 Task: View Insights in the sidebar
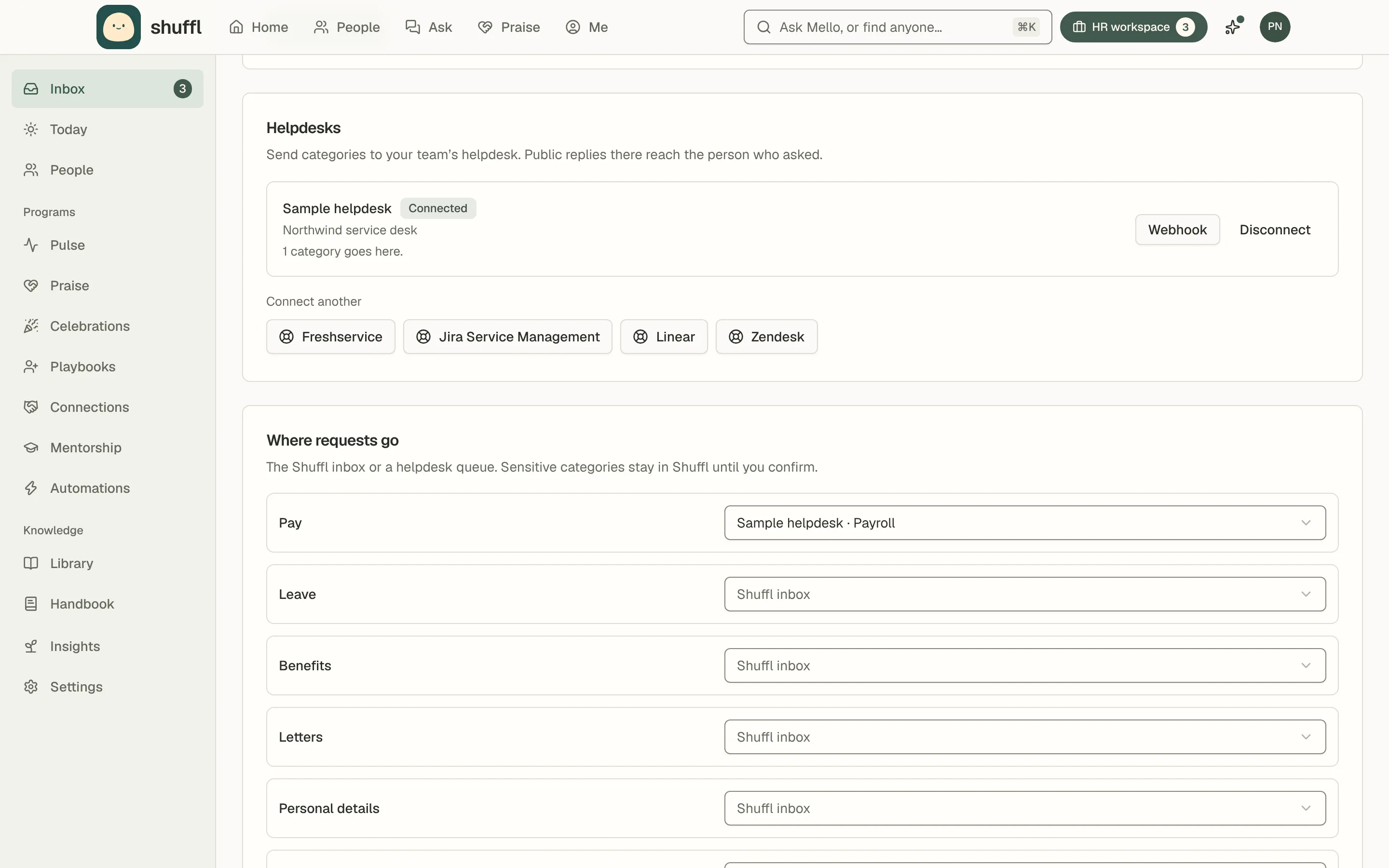pos(108,646)
